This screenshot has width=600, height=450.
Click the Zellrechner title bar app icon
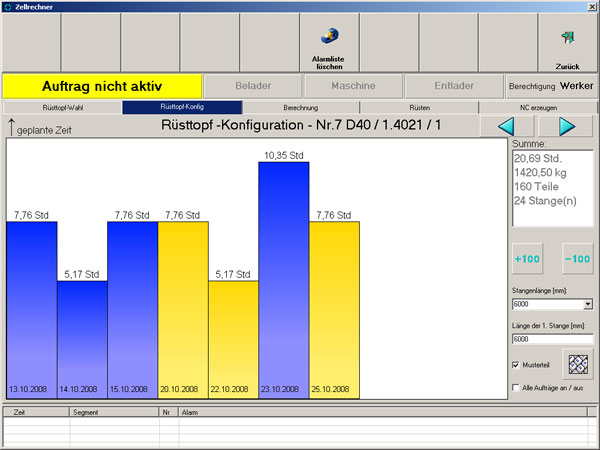(x=7, y=7)
